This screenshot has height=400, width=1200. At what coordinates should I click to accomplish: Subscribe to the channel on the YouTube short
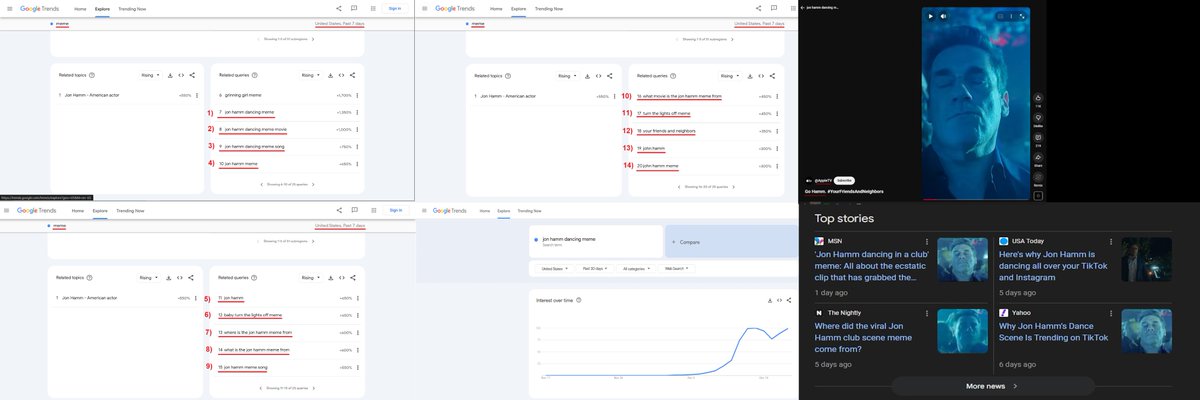click(845, 180)
